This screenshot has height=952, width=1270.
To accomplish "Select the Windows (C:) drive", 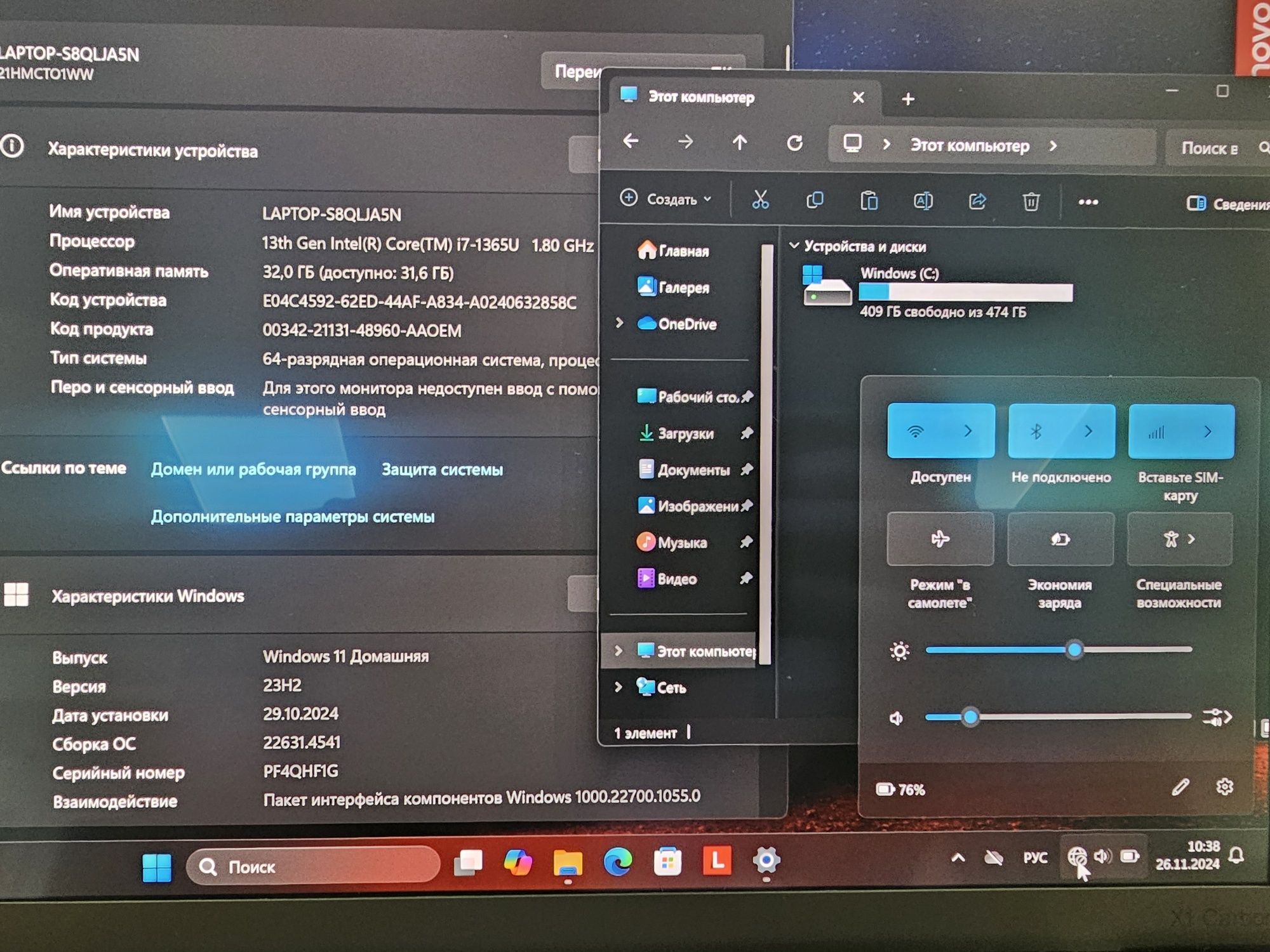I will [938, 292].
